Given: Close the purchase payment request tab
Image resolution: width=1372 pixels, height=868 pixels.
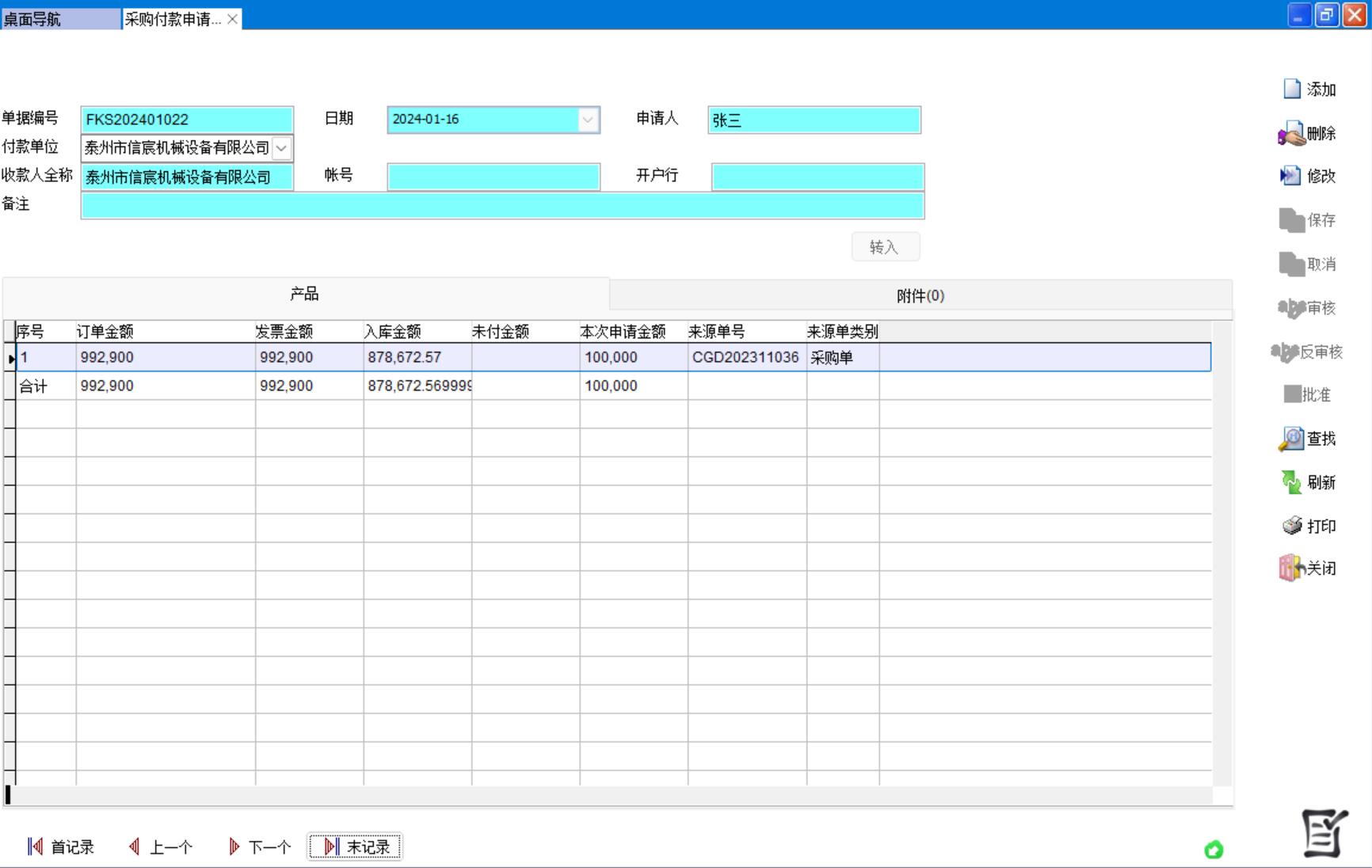Looking at the screenshot, I should tap(232, 19).
